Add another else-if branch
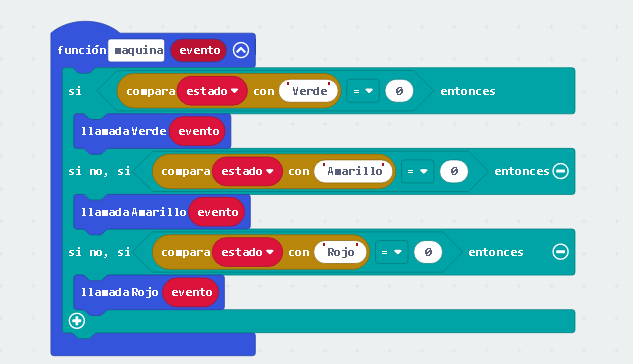The width and height of the screenshot is (633, 364). coord(77,321)
